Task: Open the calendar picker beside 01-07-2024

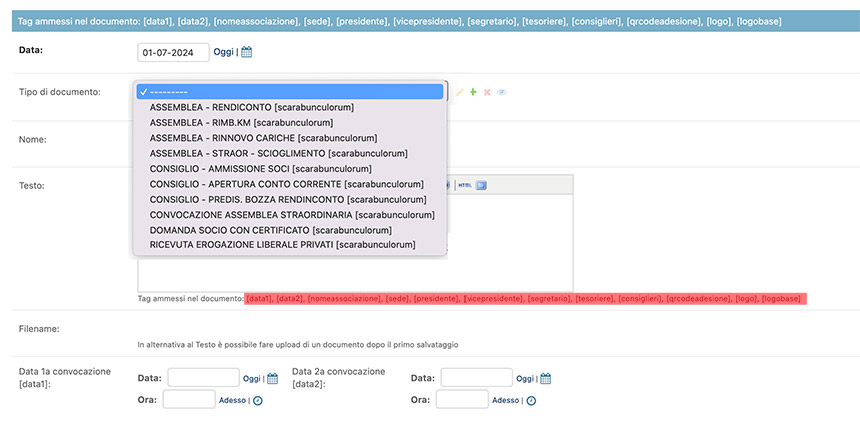Action: pos(247,52)
